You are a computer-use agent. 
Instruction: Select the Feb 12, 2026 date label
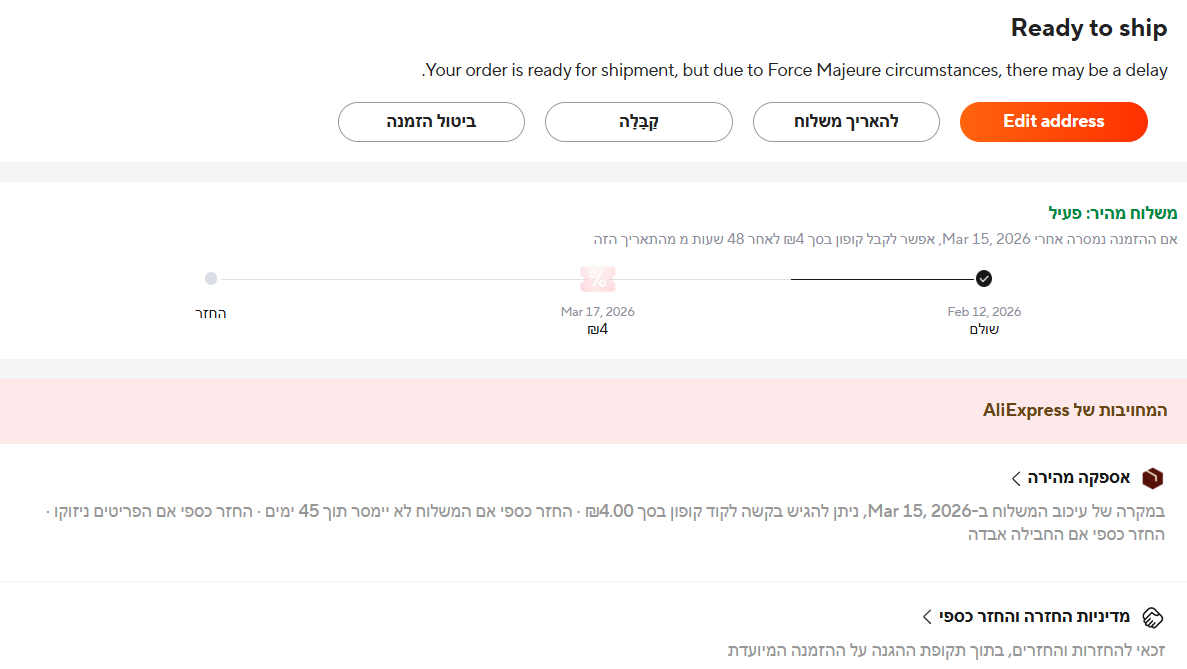984,312
